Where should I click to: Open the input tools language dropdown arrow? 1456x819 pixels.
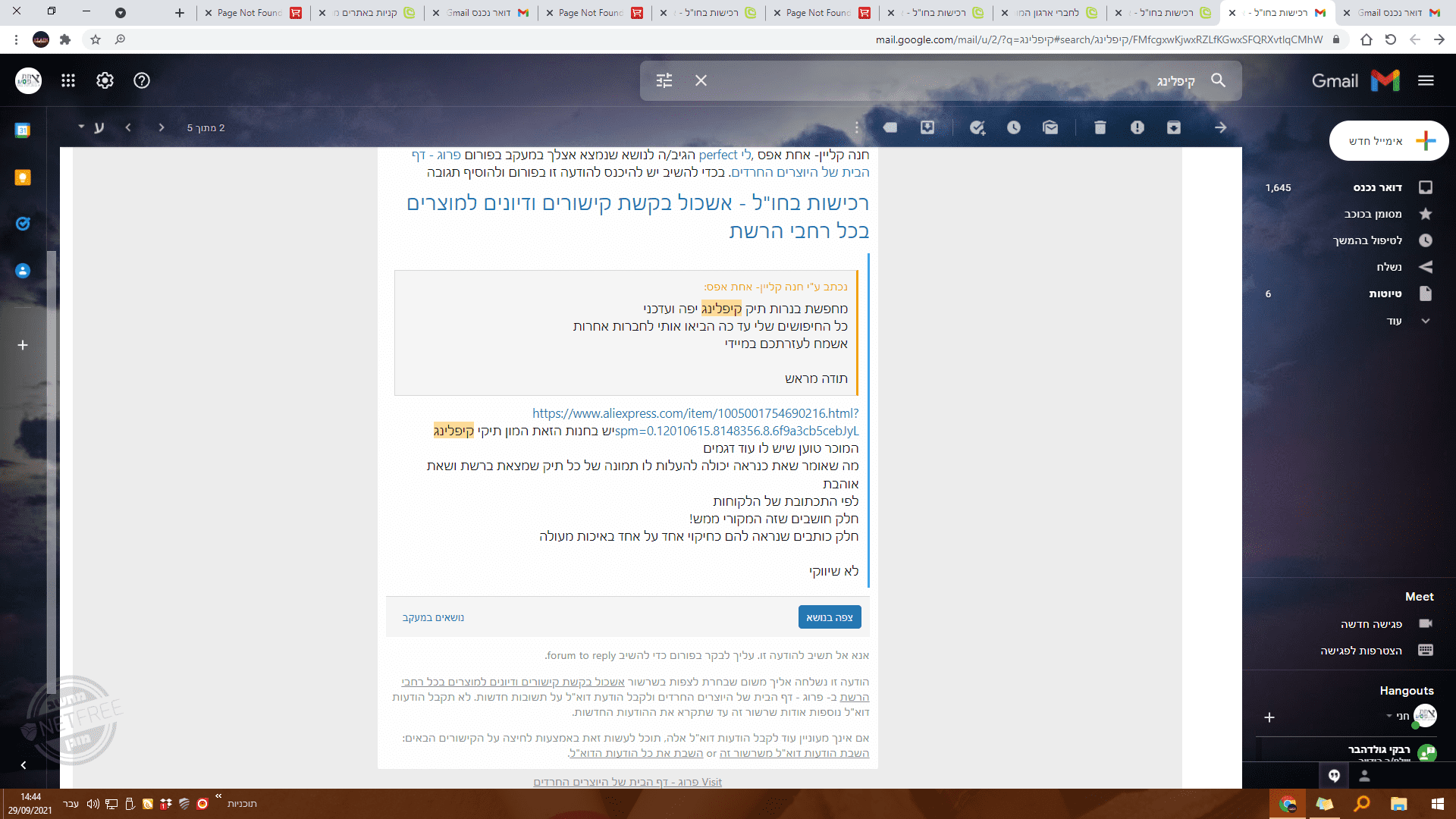[80, 127]
